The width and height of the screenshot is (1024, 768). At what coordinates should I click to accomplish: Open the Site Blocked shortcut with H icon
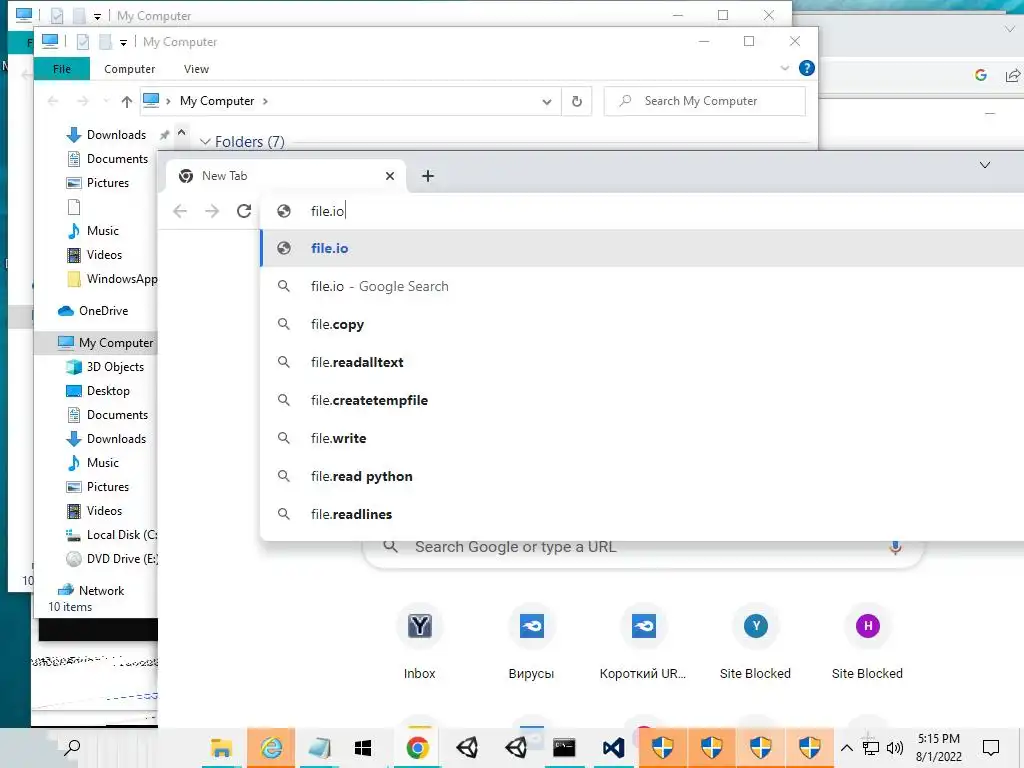[867, 642]
